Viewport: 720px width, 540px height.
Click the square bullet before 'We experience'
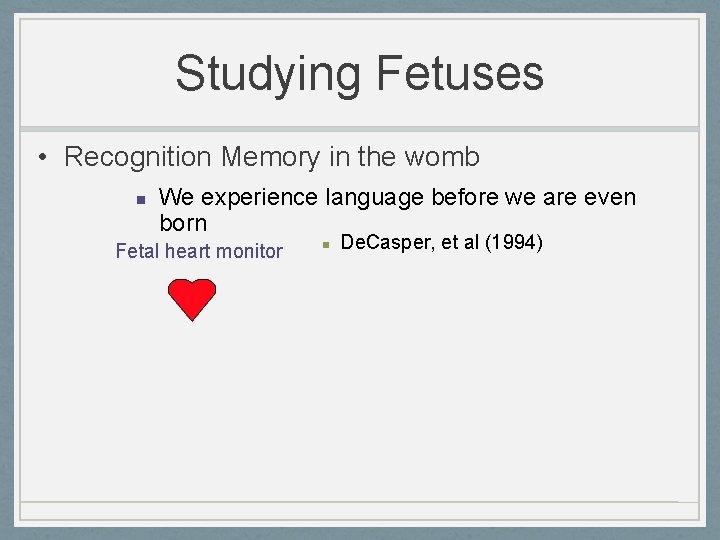coord(141,199)
